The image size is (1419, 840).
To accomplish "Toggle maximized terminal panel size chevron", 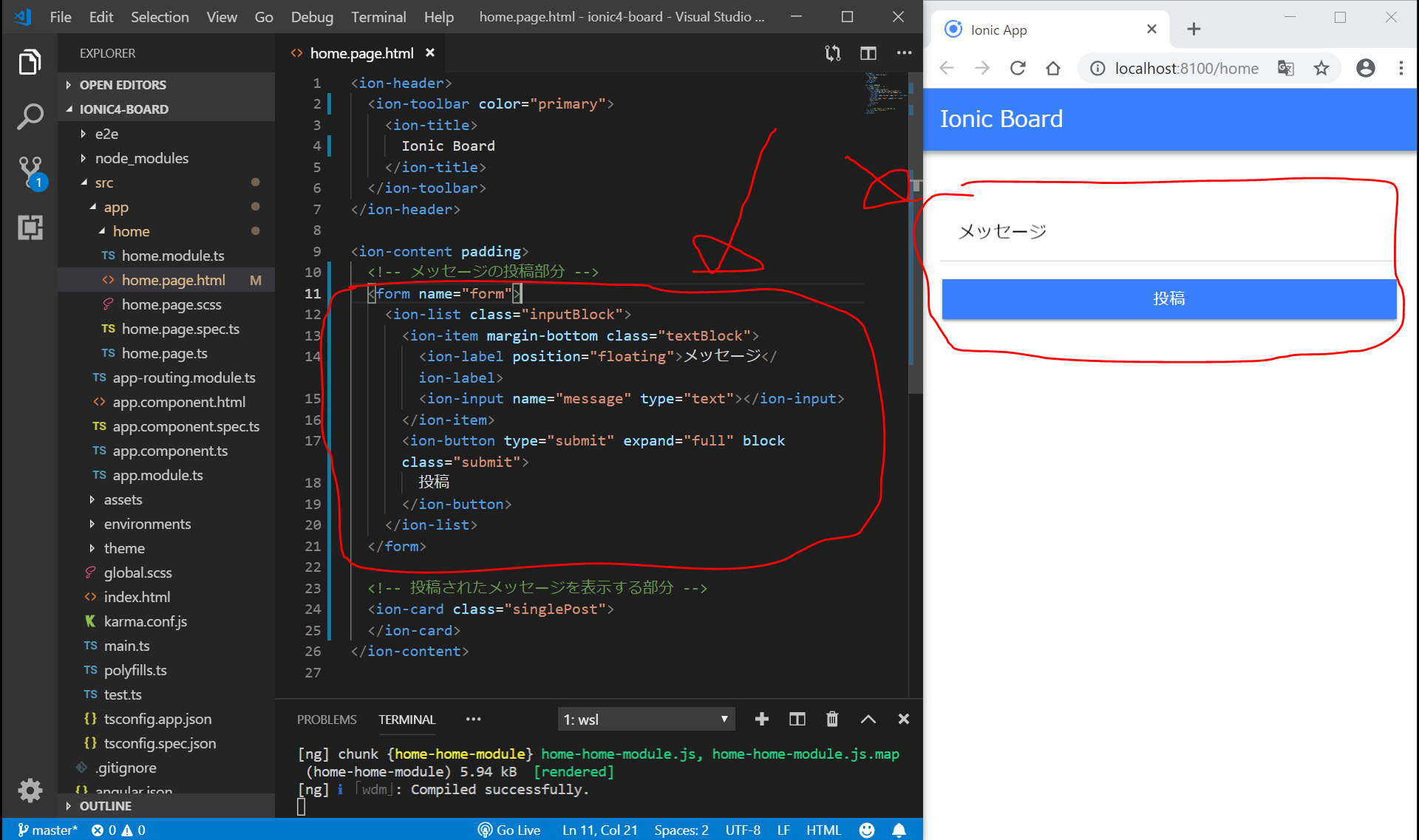I will (x=868, y=719).
